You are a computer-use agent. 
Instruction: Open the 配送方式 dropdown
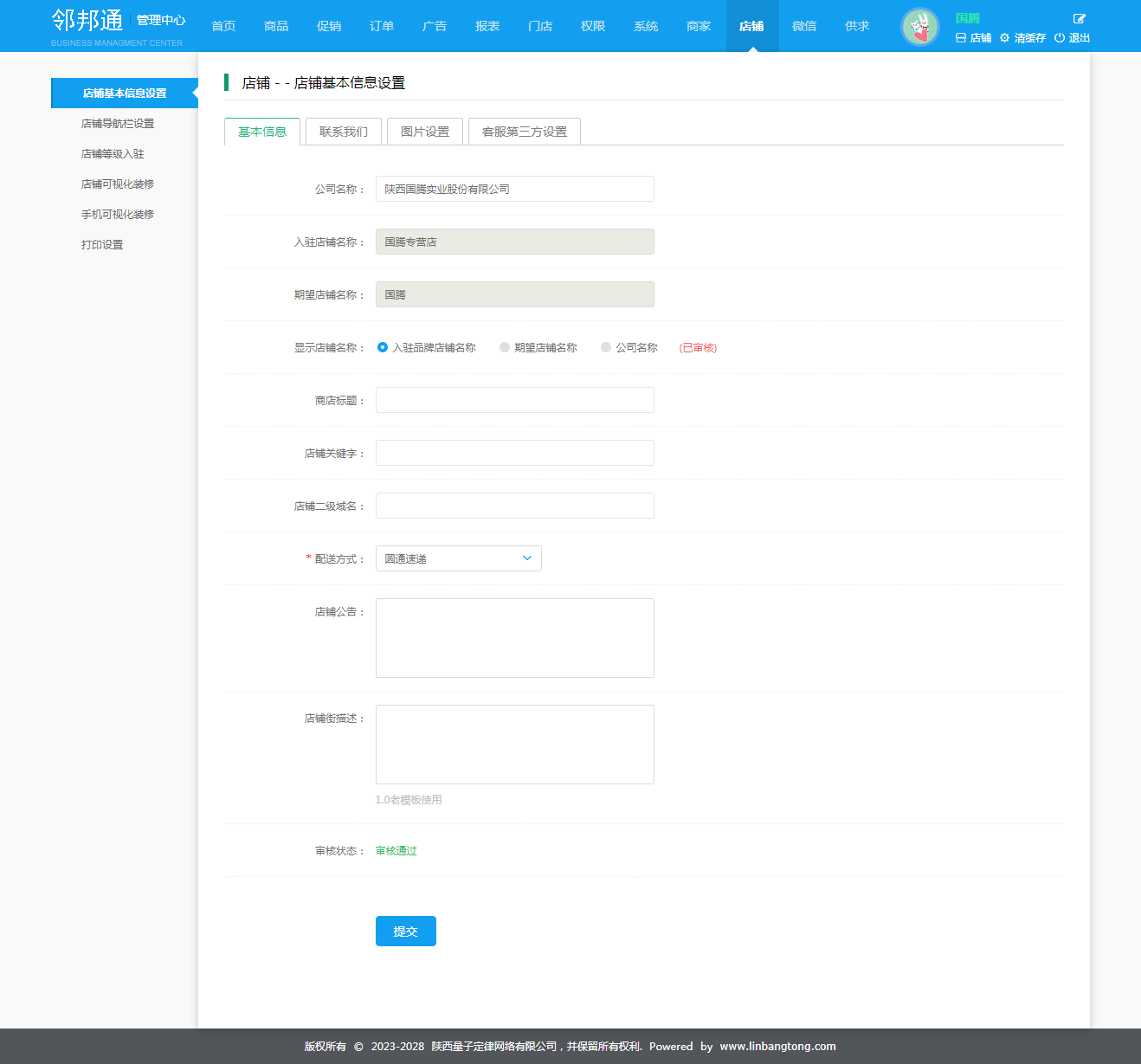click(x=458, y=558)
